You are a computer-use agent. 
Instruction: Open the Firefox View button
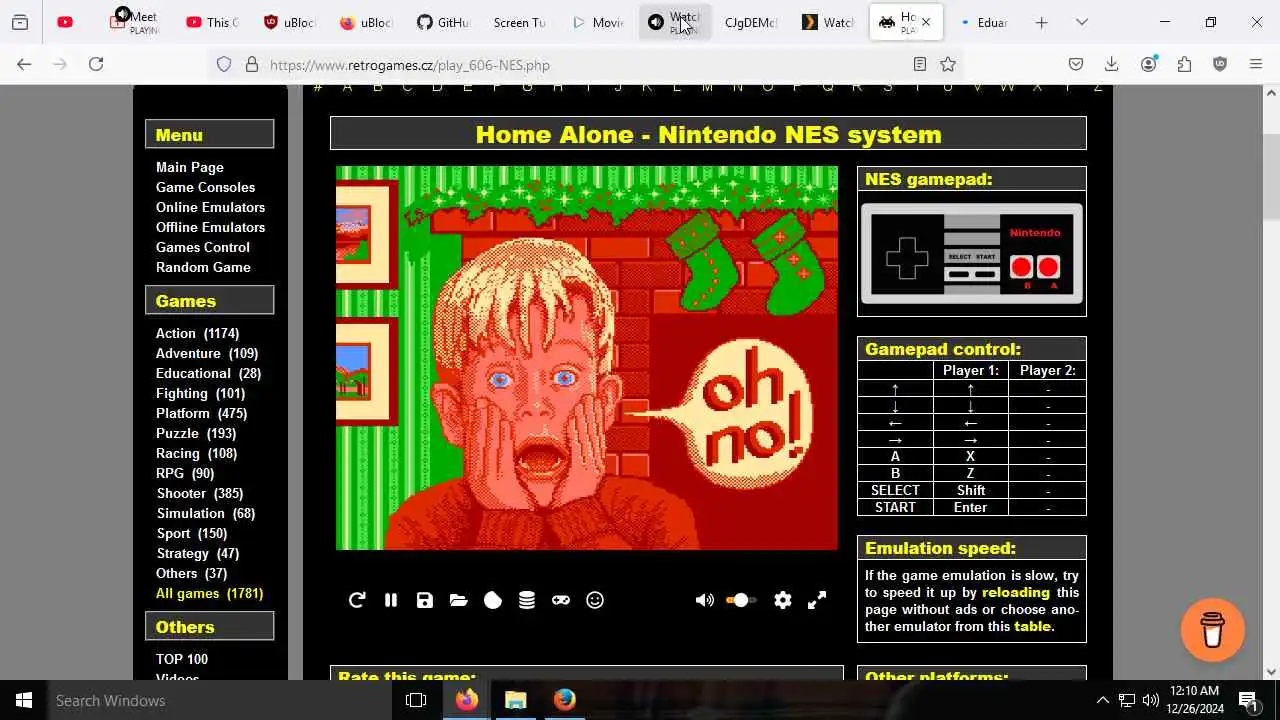20,22
